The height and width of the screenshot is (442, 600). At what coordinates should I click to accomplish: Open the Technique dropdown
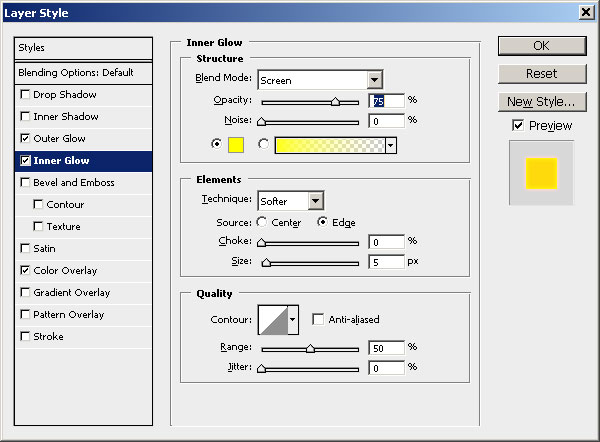[x=291, y=201]
